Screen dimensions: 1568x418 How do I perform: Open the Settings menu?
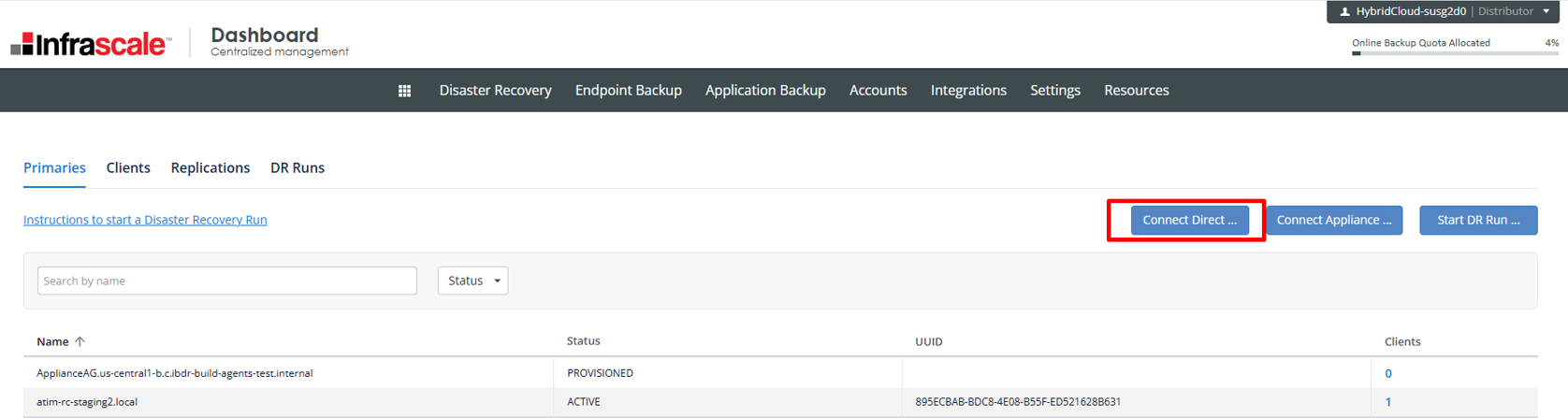(x=1054, y=91)
